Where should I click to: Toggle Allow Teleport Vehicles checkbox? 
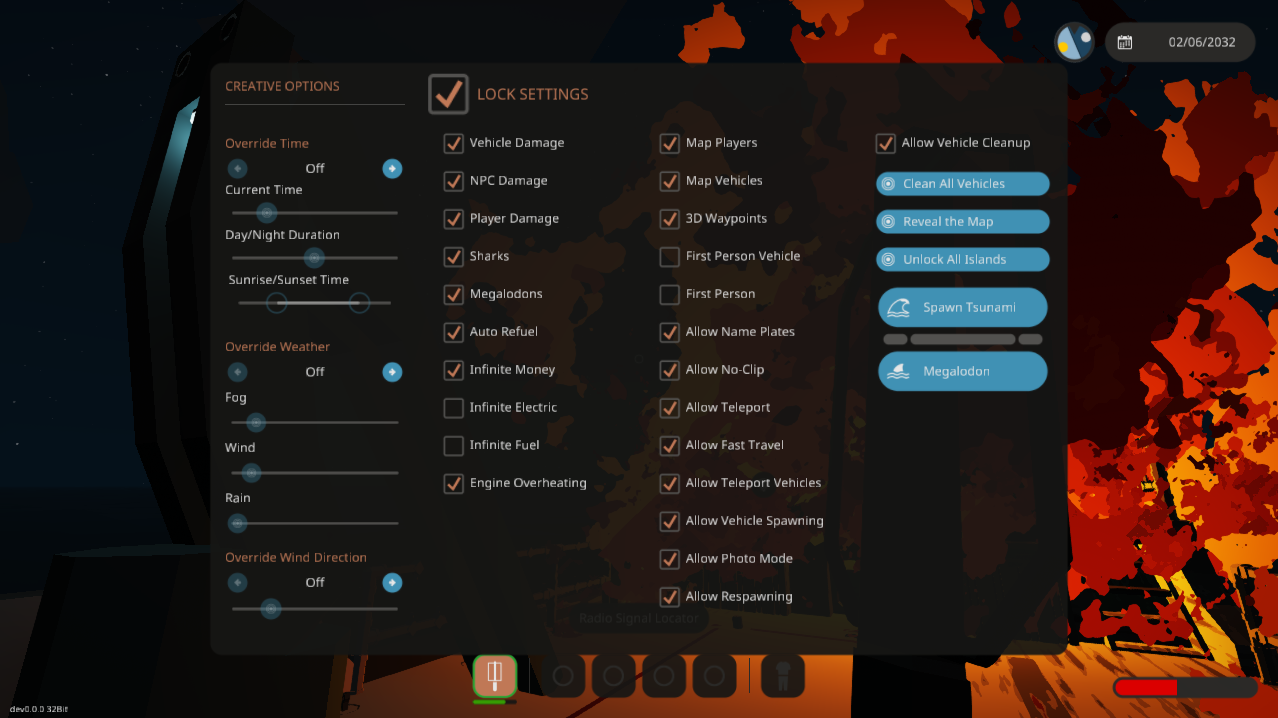coord(670,483)
